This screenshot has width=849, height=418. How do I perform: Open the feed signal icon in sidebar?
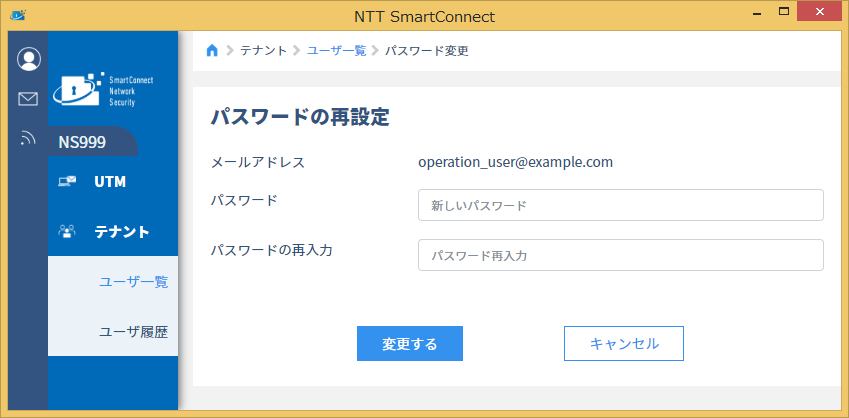pos(27,138)
